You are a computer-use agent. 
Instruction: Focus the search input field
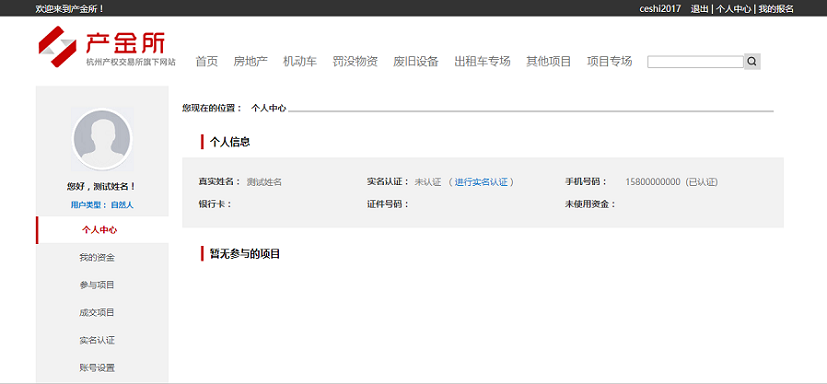[695, 62]
